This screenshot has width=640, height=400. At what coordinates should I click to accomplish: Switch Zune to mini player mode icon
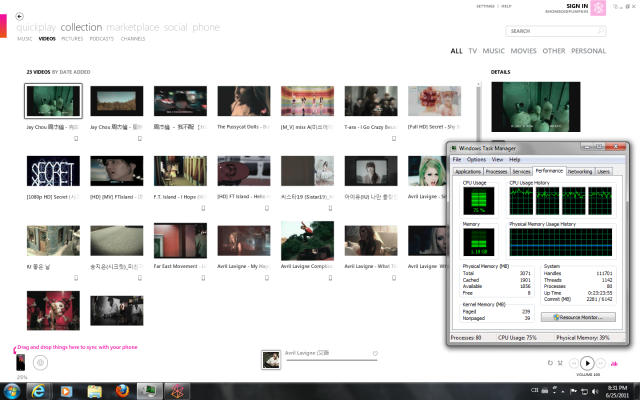(616, 7)
